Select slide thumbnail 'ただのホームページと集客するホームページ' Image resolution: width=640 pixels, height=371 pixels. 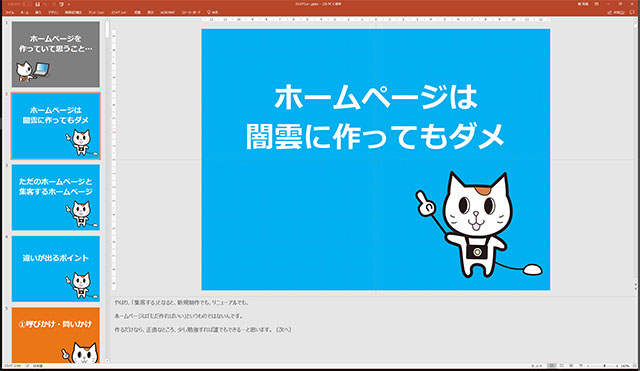pyautogui.click(x=56, y=197)
